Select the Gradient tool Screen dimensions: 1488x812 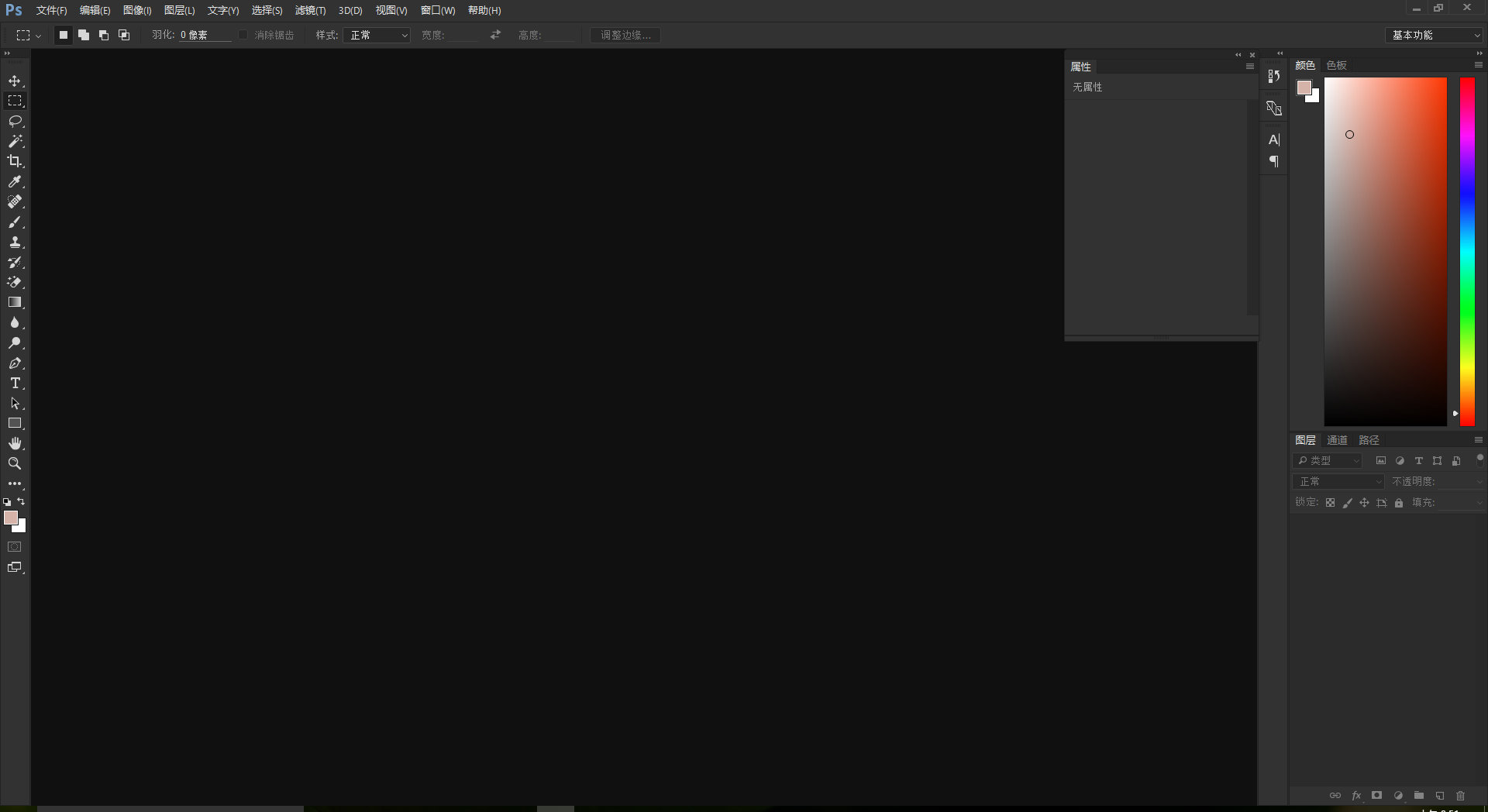[15, 302]
